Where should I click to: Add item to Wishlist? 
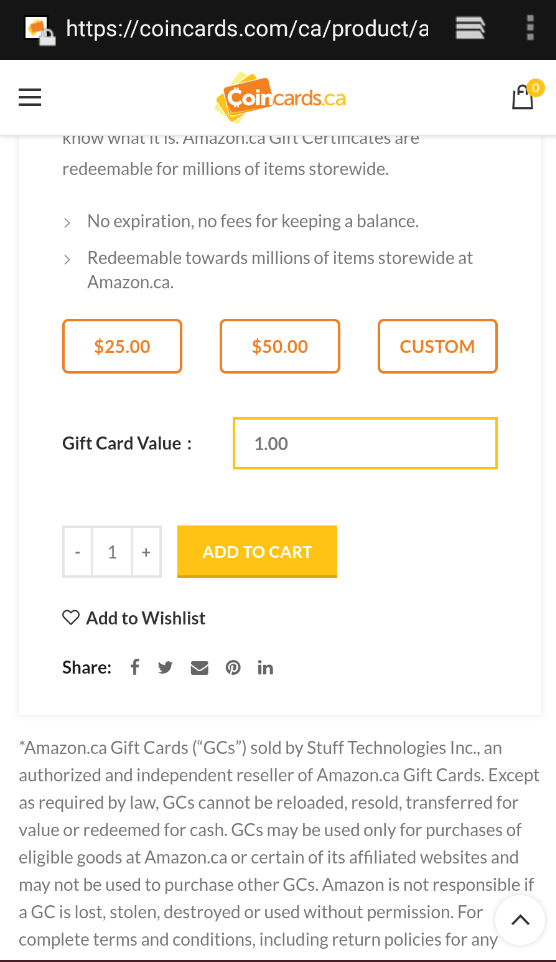134,618
